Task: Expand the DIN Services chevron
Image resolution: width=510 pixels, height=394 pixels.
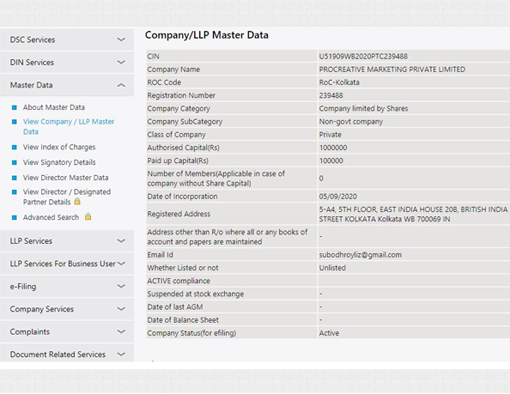Action: pos(121,62)
